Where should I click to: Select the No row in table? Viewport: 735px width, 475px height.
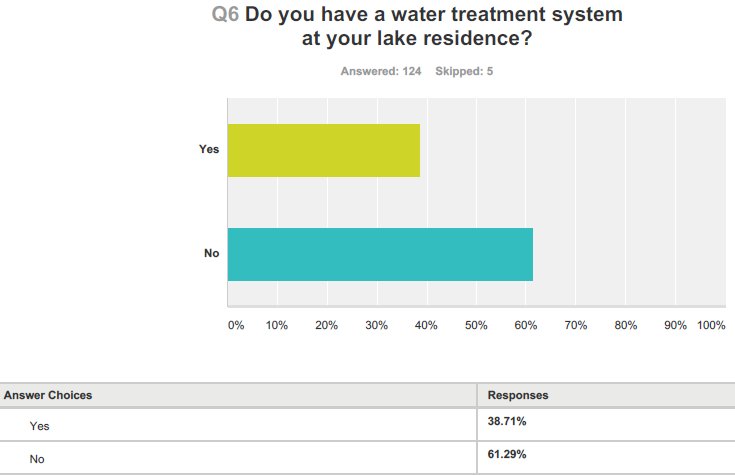click(x=37, y=459)
